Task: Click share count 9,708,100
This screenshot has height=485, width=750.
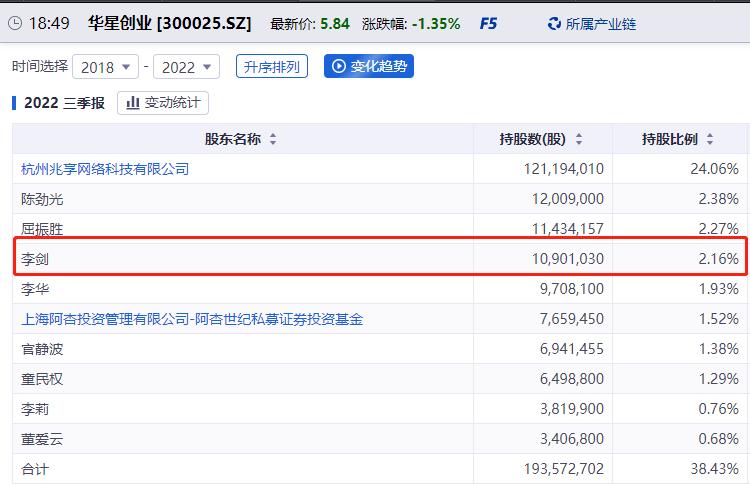Action: (x=572, y=289)
